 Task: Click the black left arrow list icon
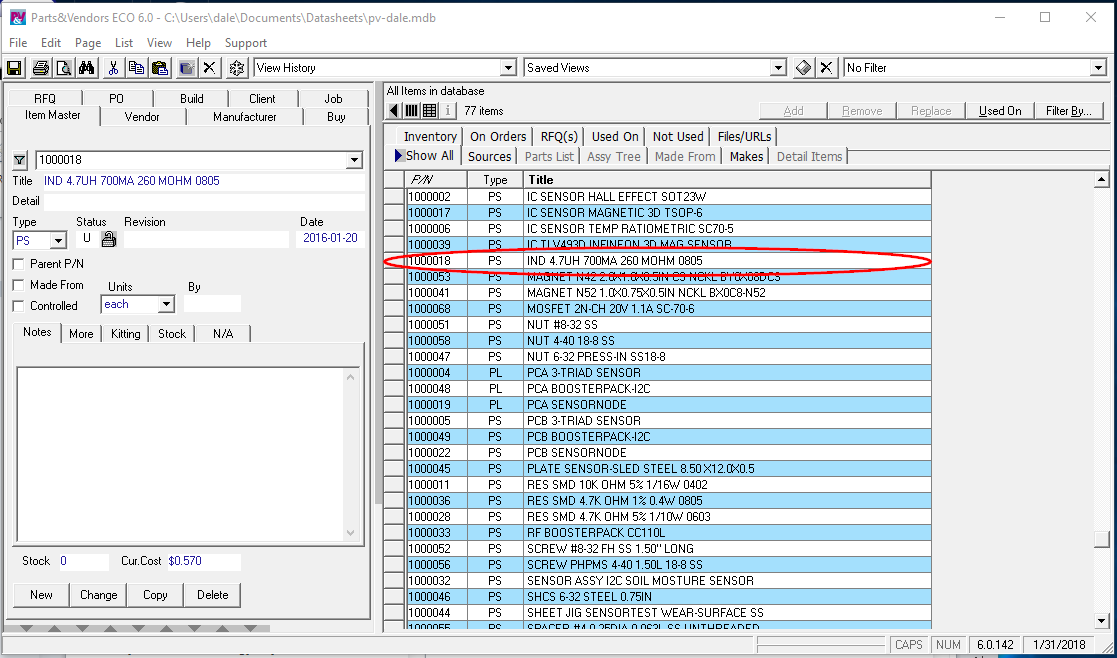pos(394,111)
